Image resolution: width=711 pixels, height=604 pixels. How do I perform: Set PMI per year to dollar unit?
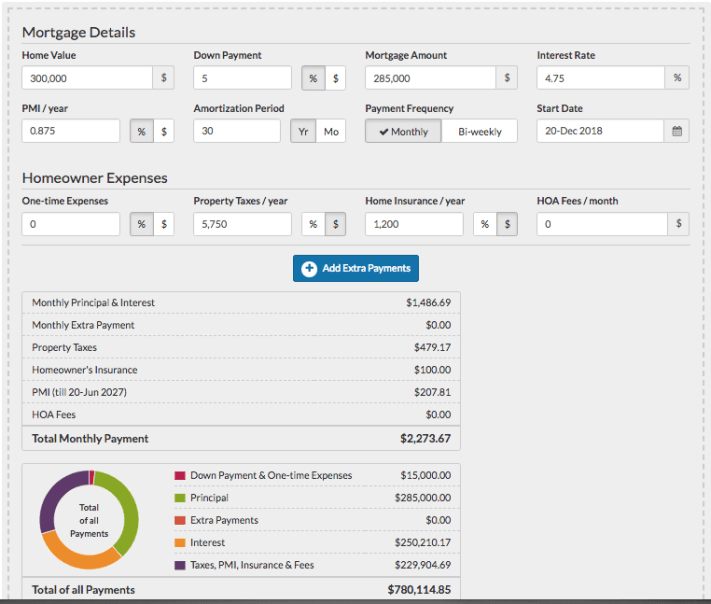click(x=163, y=131)
